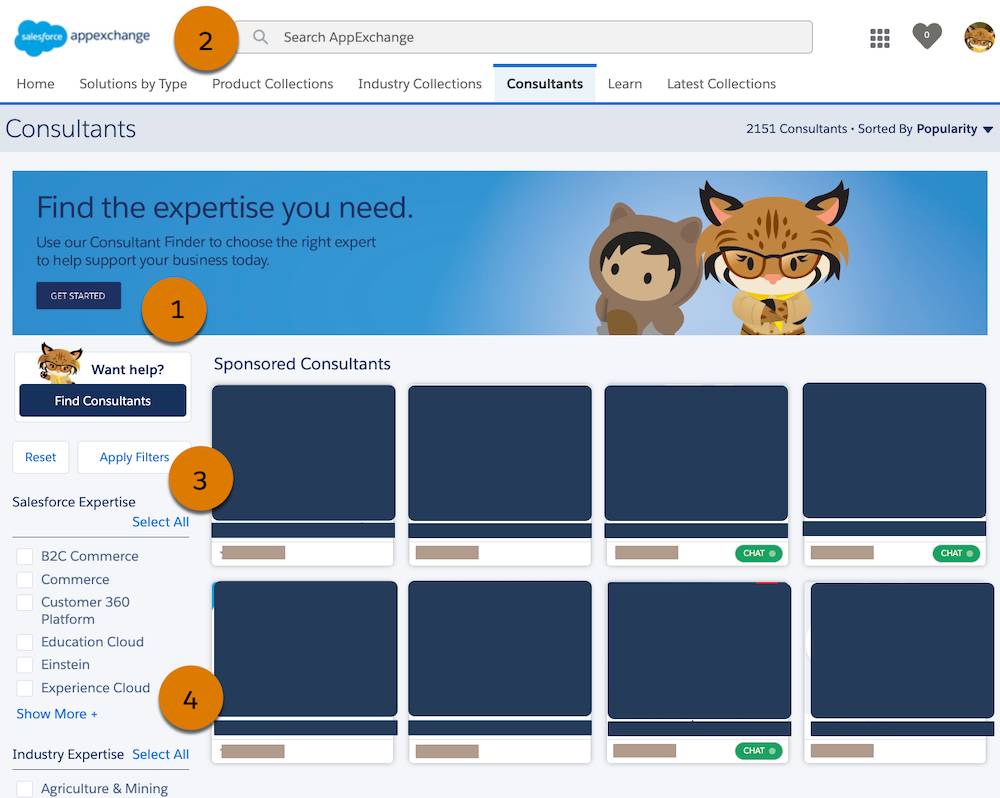Image resolution: width=1000 pixels, height=798 pixels.
Task: Expand Show More + expertise options
Action: 57,714
